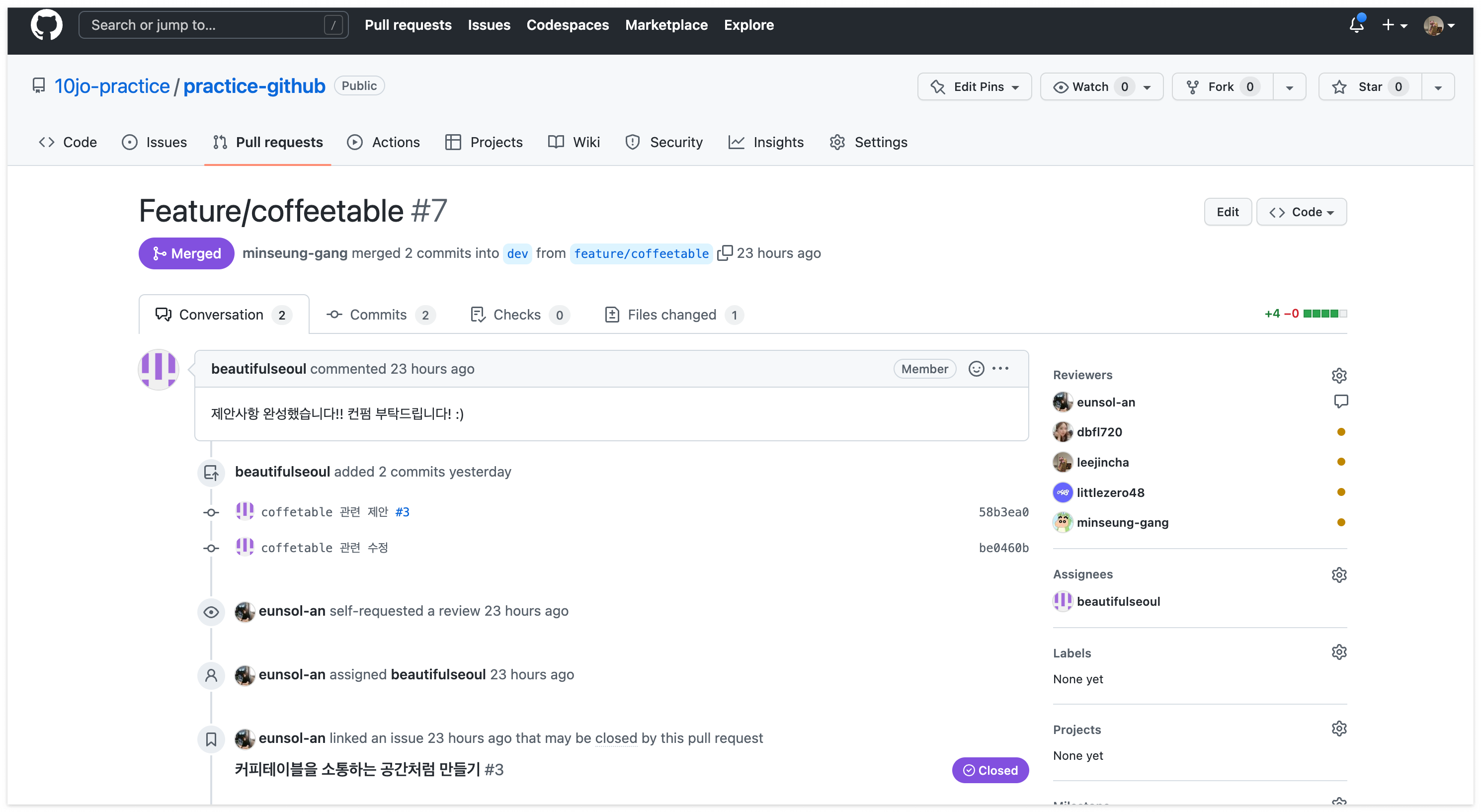
Task: Click the GitHub Octocat logo
Action: coord(46,25)
